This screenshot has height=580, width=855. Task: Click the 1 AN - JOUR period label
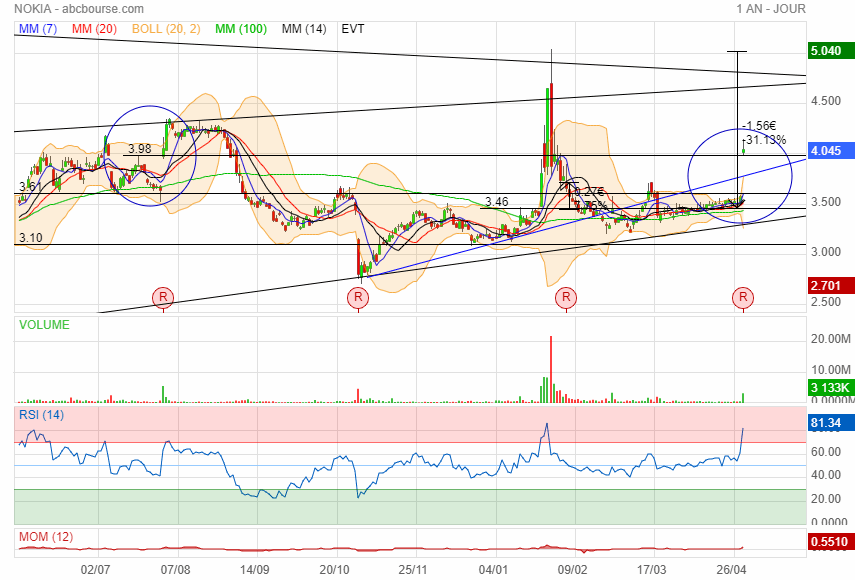[x=771, y=9]
